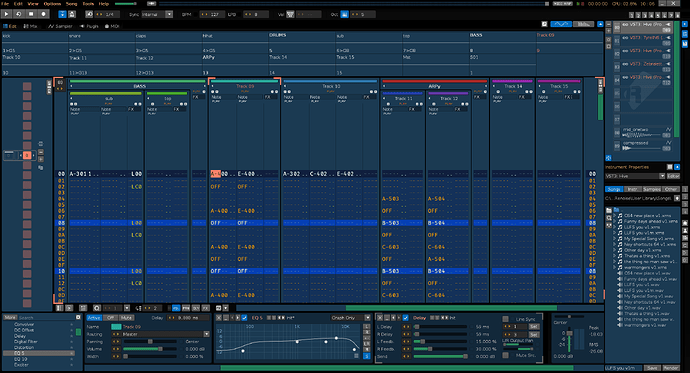Click the Record button in transport
Image resolution: width=690 pixels, height=373 pixels.
pyautogui.click(x=43, y=14)
